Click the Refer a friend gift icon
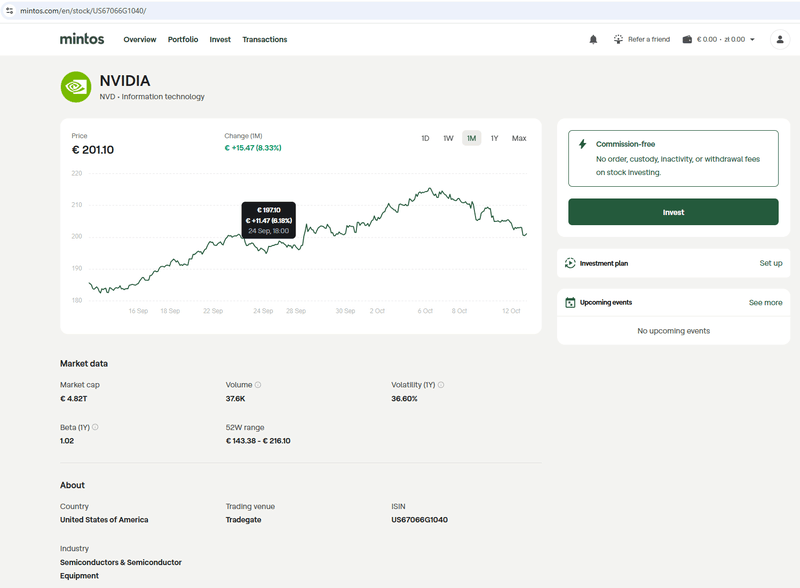The image size is (800, 588). coord(618,39)
